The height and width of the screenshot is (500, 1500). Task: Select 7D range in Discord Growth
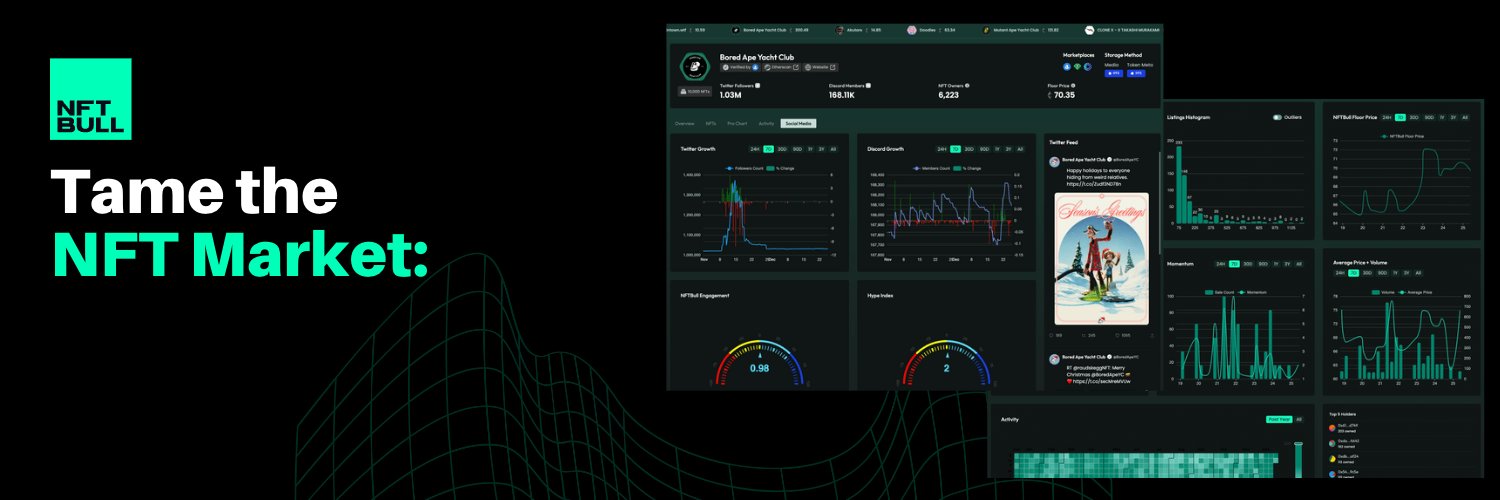click(955, 149)
